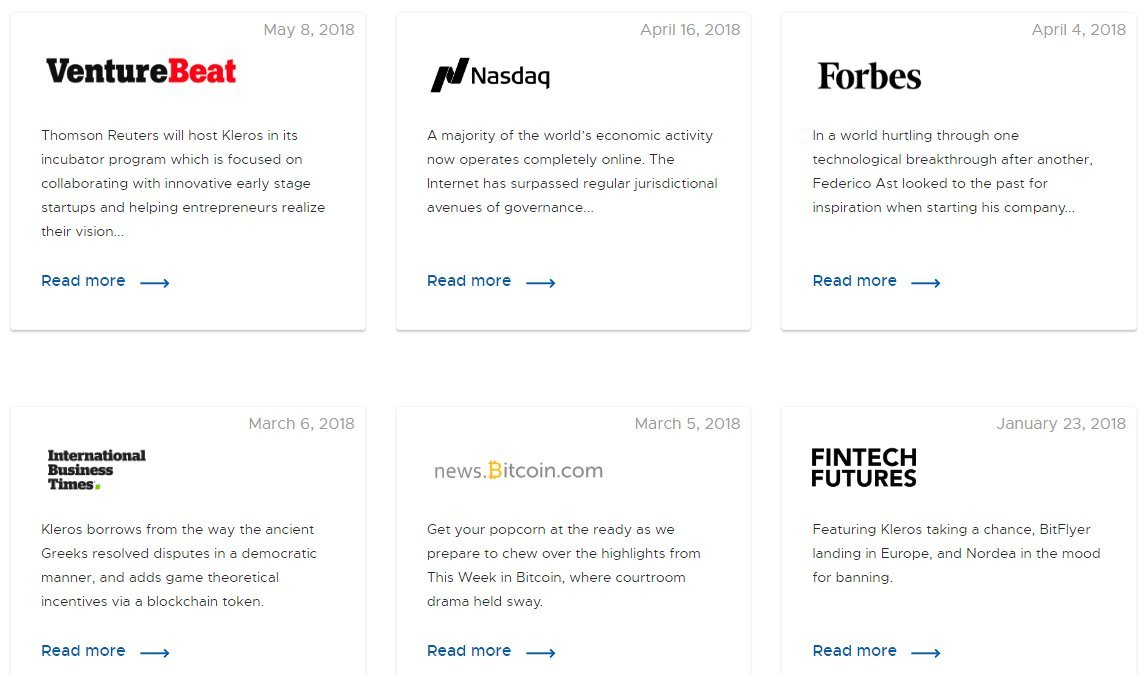Click the arrow in news.Bitcoin.com card
1148x674 pixels.
(x=540, y=652)
